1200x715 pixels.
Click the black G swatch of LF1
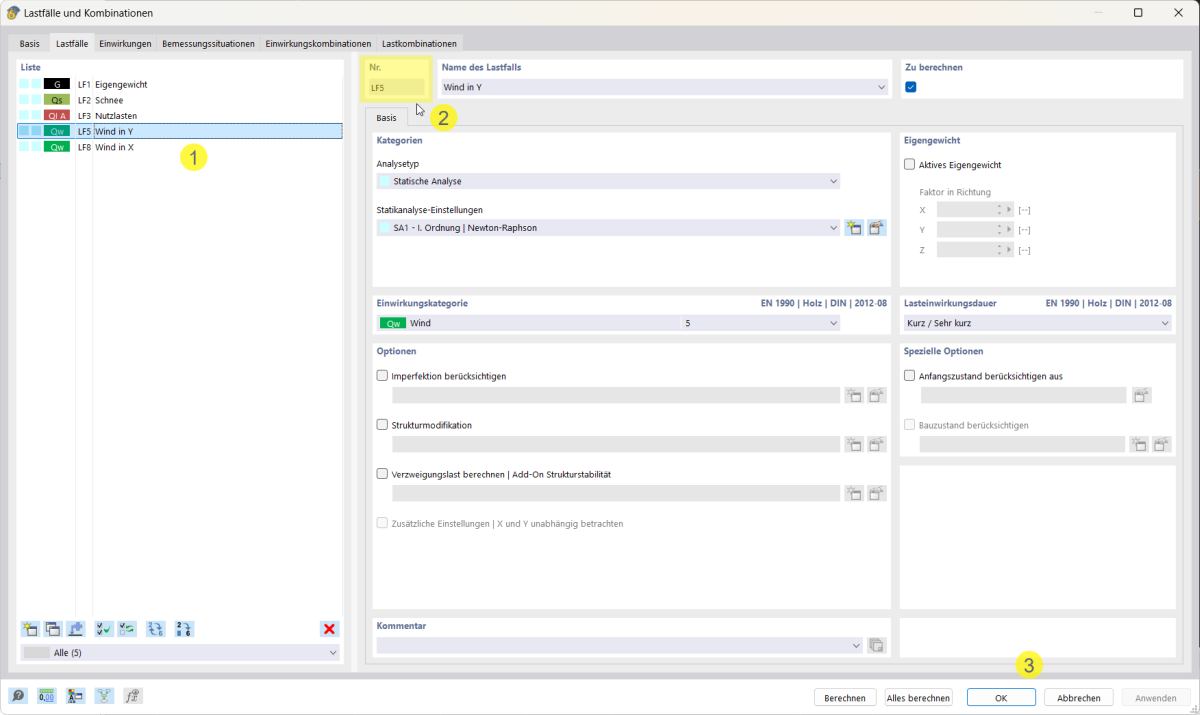[x=57, y=85]
